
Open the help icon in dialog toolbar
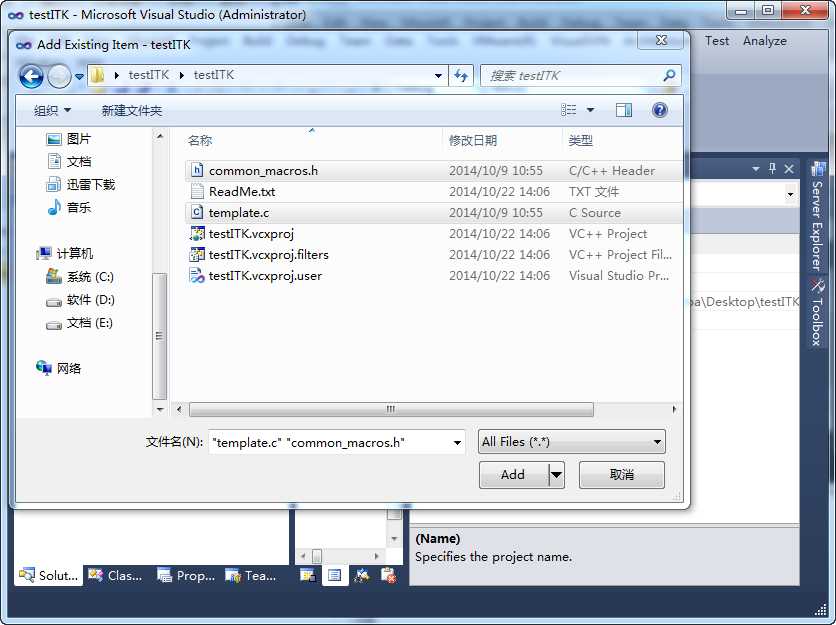click(660, 110)
